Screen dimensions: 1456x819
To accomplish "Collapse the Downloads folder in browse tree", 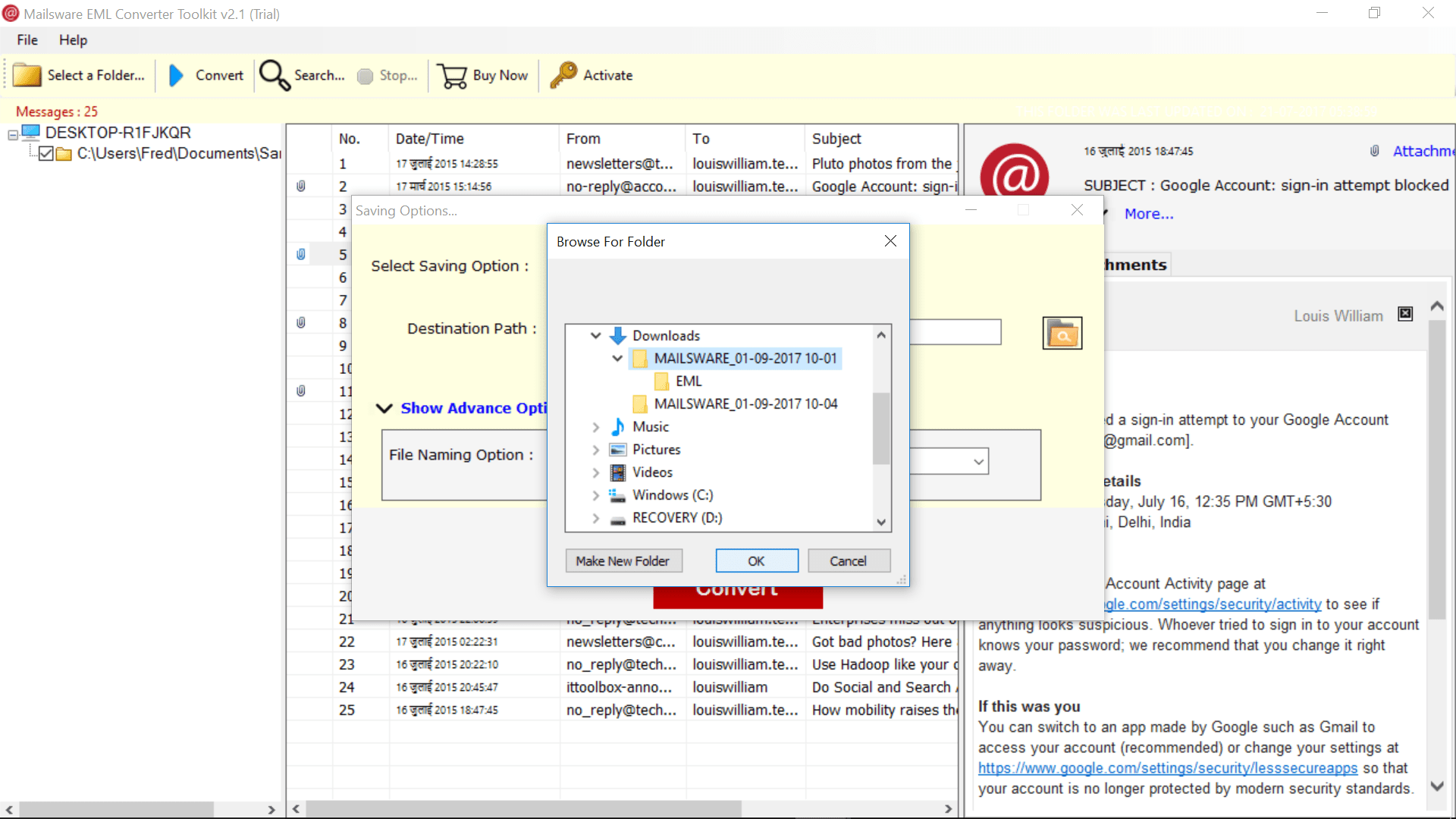I will [595, 335].
